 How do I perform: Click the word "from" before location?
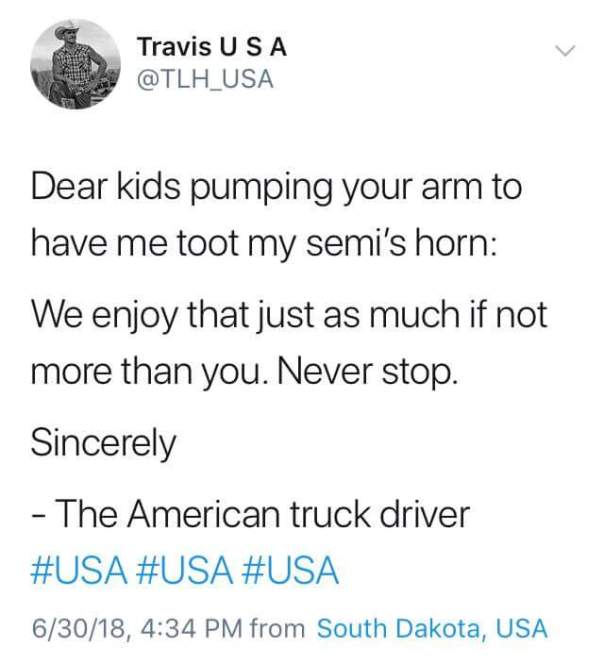click(x=279, y=629)
